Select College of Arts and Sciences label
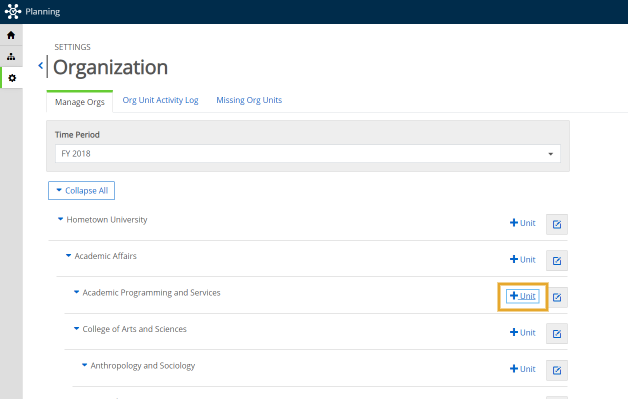Screen dimensions: 628x399 pos(135,329)
